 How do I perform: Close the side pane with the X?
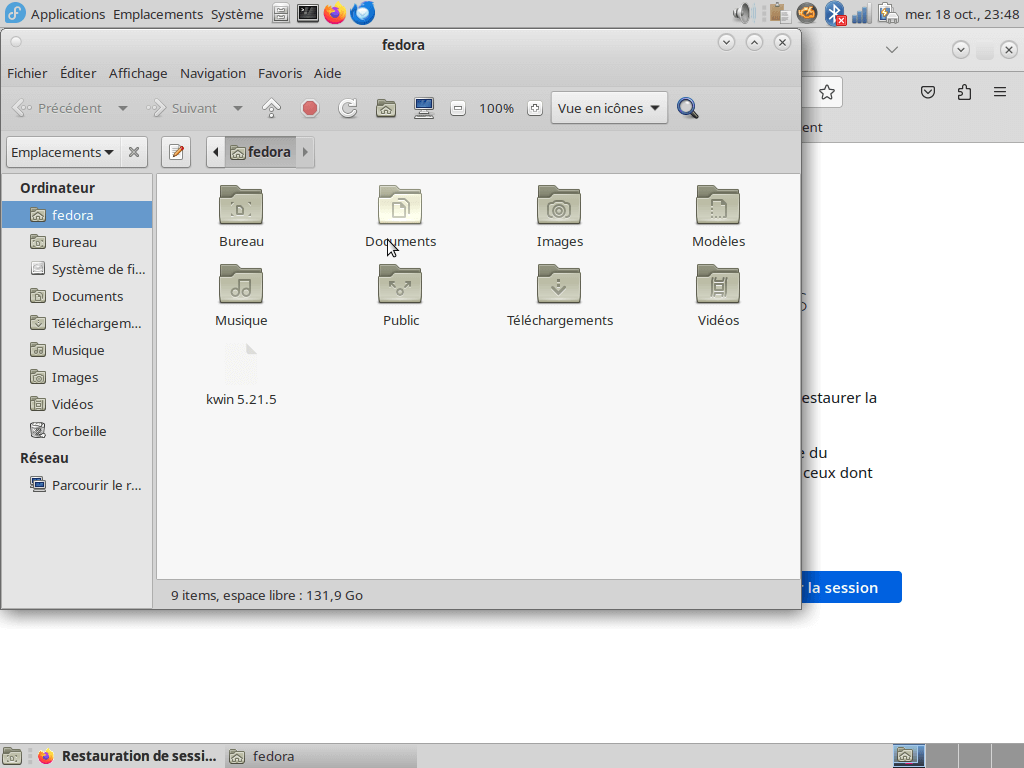(134, 152)
